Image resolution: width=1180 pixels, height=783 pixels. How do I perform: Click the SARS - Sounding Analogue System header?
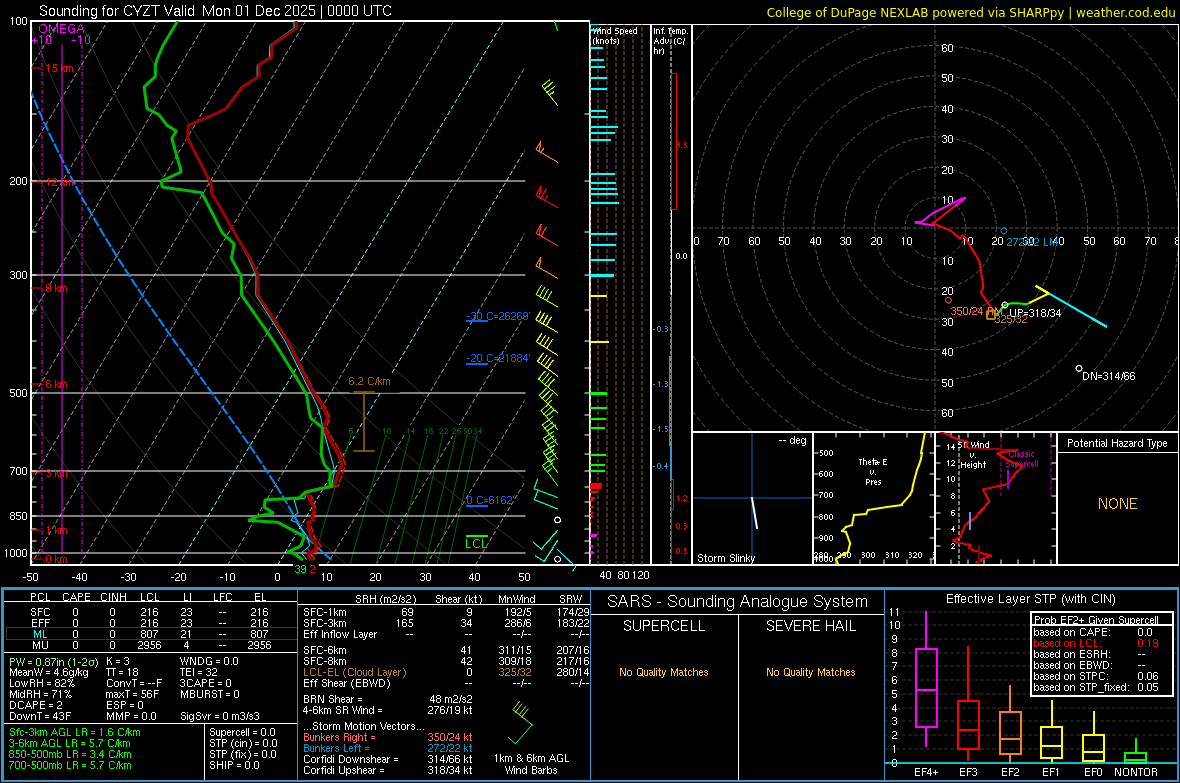738,602
